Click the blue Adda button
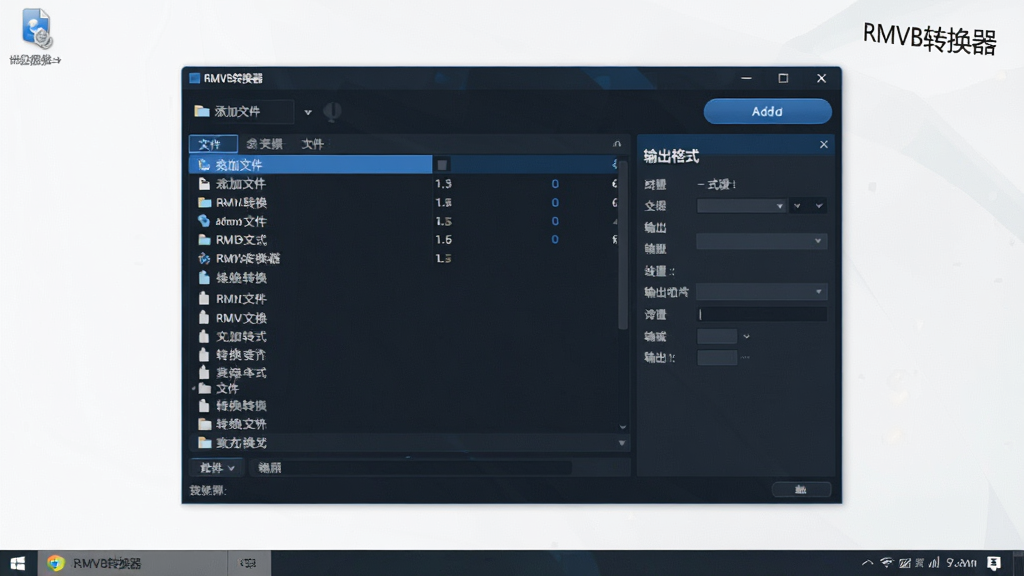This screenshot has width=1024, height=576. (767, 112)
